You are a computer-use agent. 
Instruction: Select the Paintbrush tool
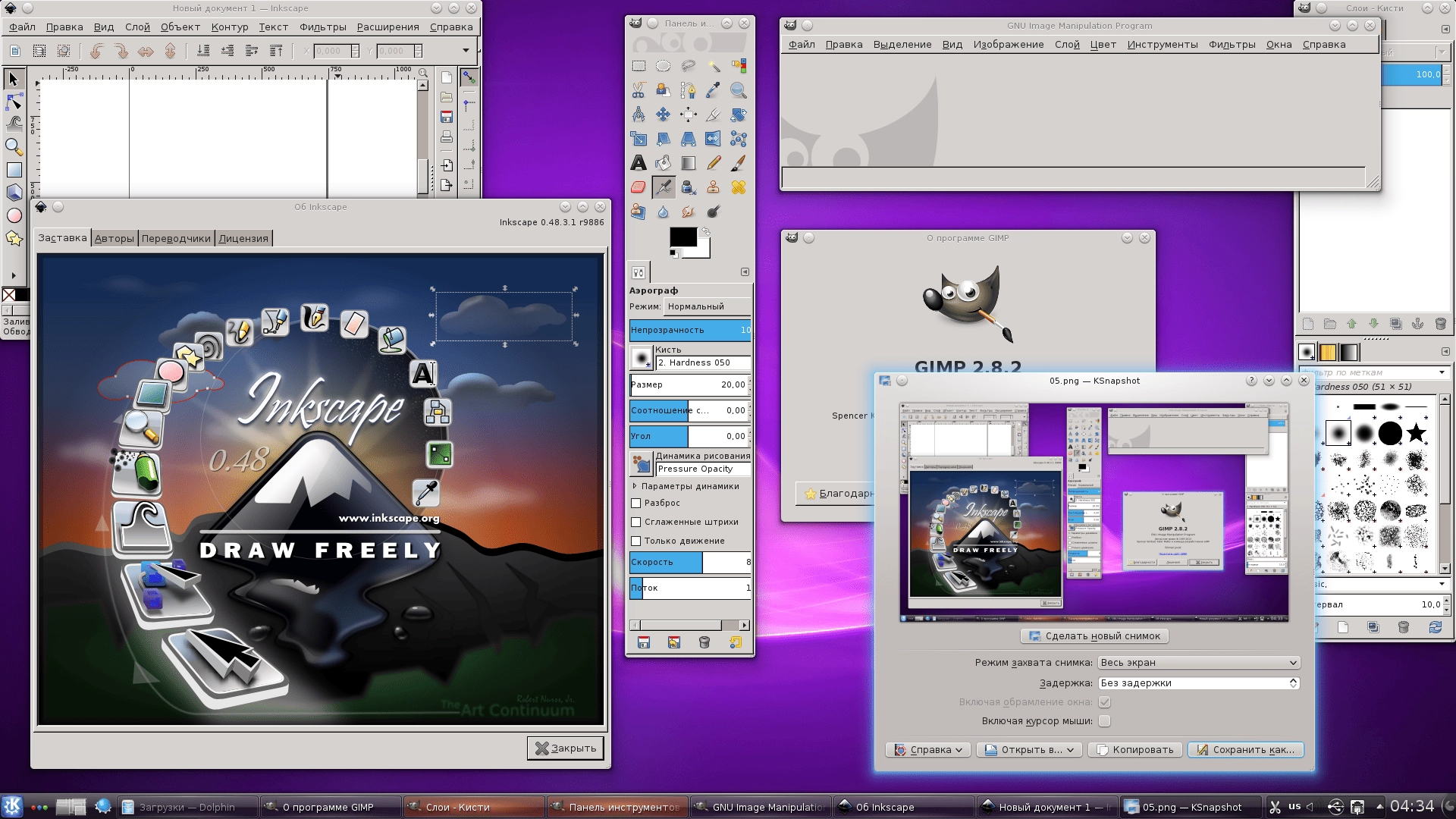(739, 163)
